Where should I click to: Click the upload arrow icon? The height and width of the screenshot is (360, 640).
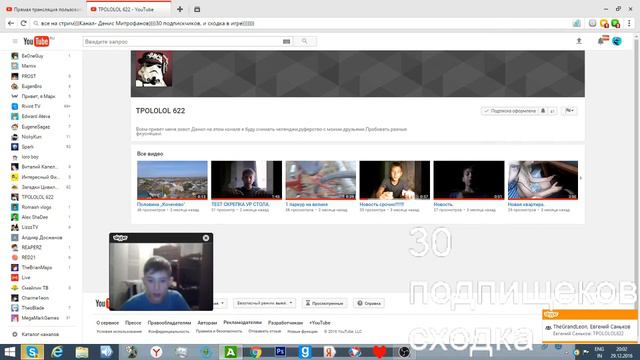coord(579,41)
